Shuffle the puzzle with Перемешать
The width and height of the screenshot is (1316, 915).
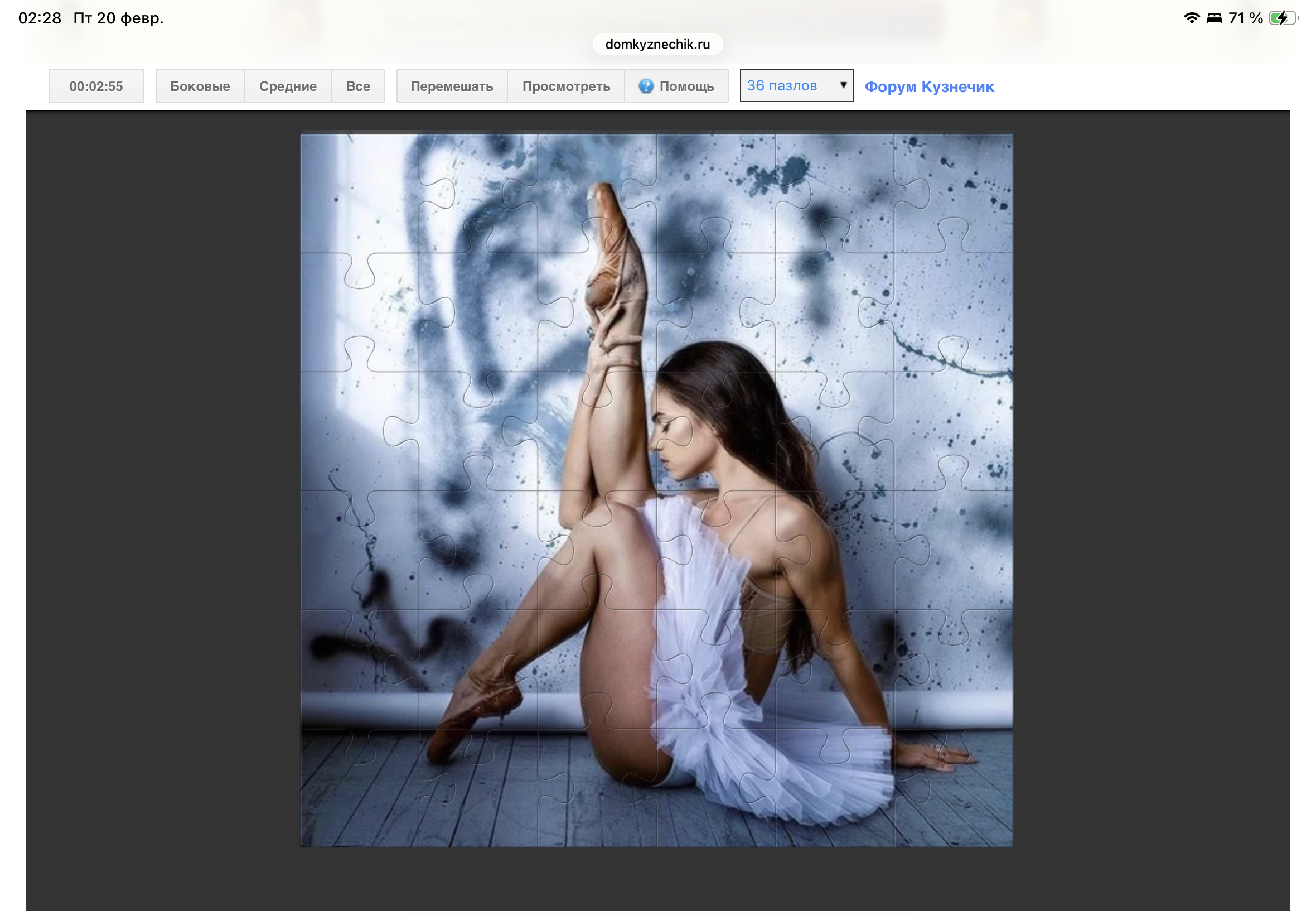pos(452,86)
